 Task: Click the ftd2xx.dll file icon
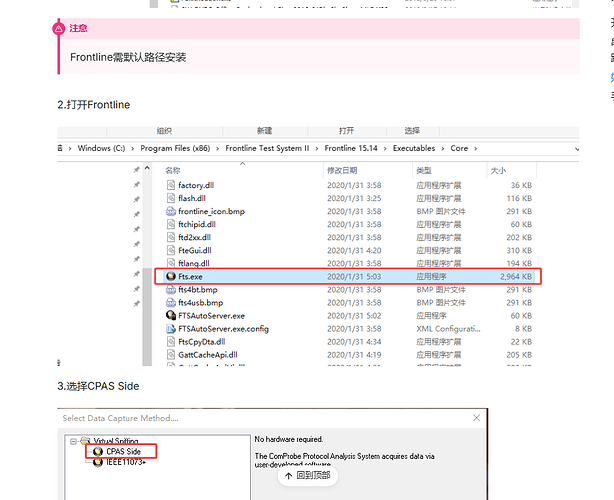coord(171,237)
